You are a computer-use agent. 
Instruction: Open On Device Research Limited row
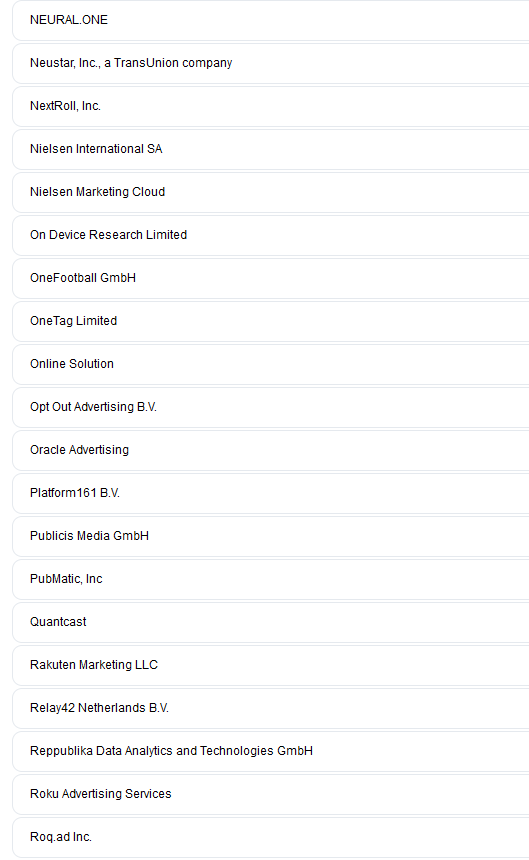tap(271, 235)
